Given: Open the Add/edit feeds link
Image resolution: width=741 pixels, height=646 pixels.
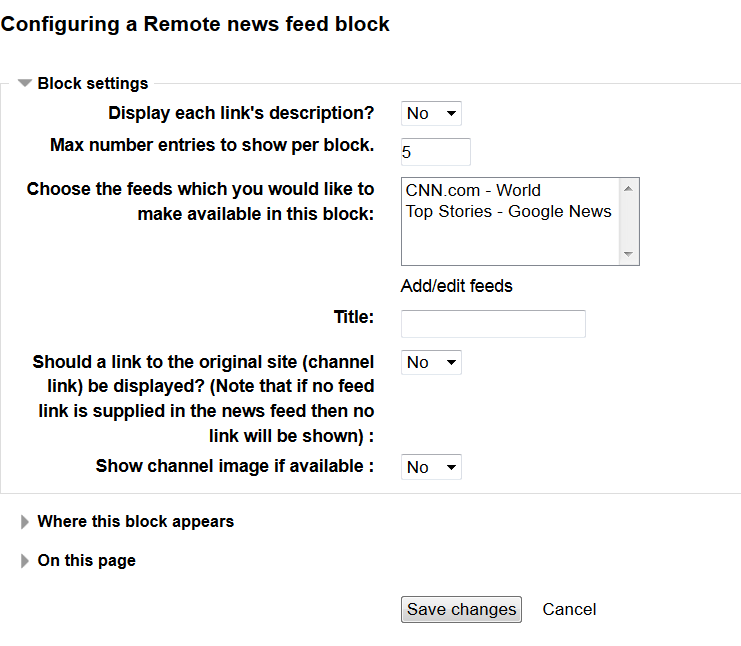Looking at the screenshot, I should 456,286.
